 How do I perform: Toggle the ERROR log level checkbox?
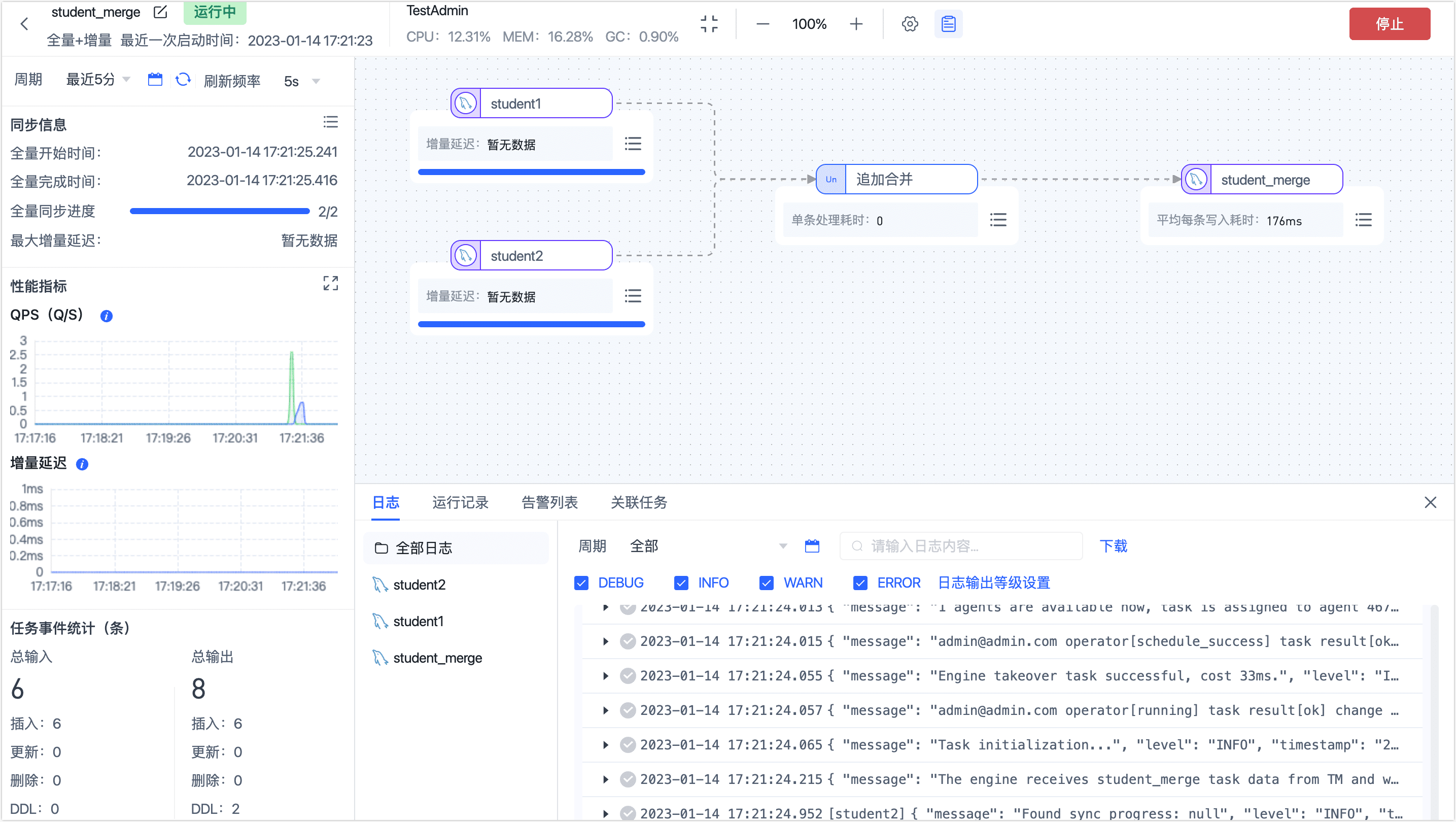pyautogui.click(x=860, y=583)
